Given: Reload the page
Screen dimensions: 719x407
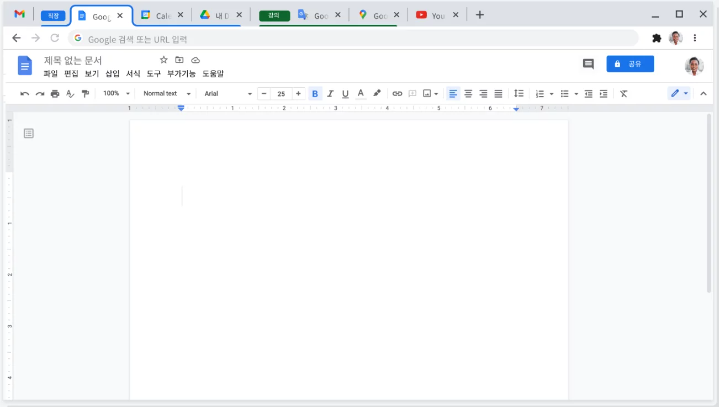Looking at the screenshot, I should 55,38.
